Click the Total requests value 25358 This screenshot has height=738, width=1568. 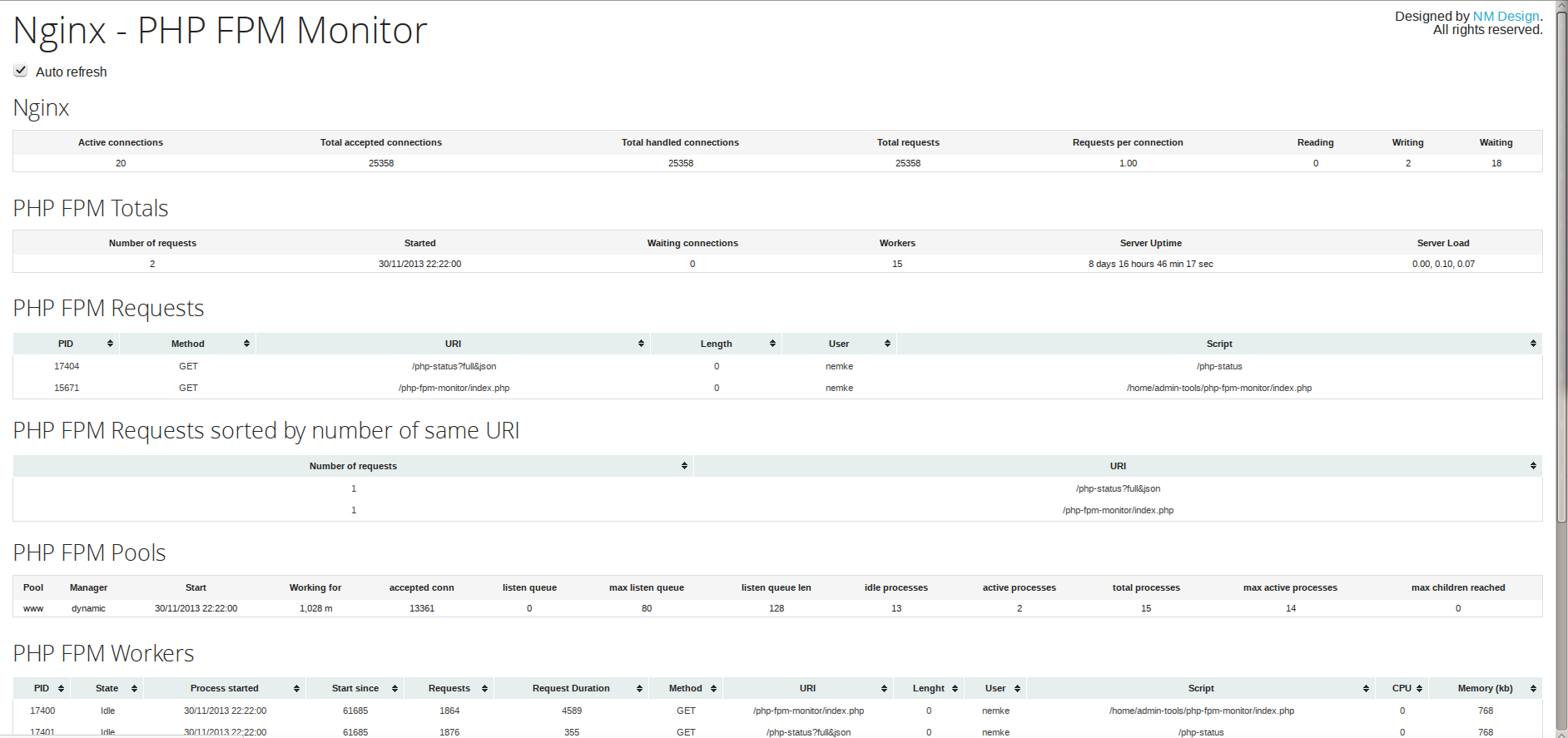pos(908,163)
